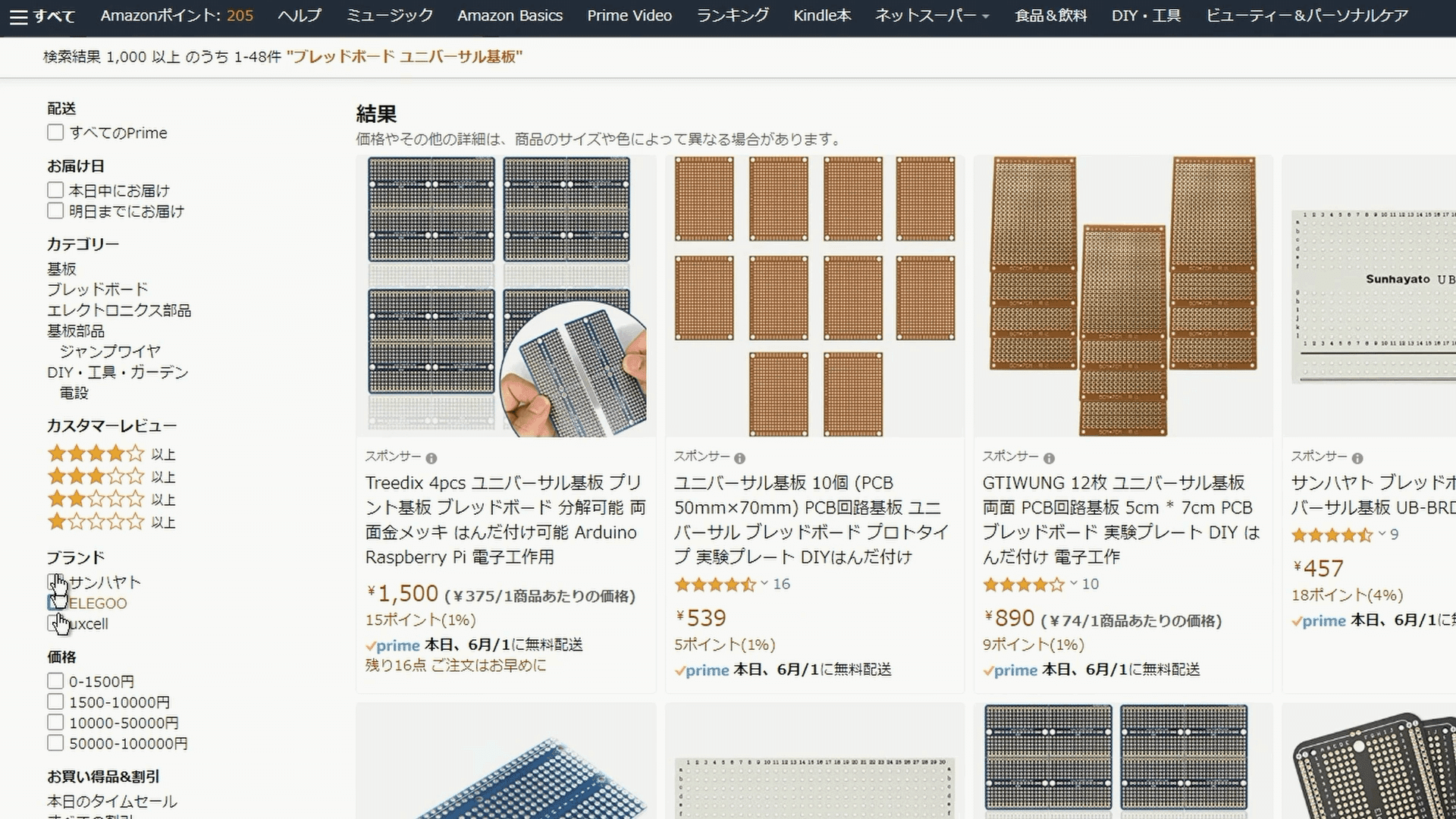This screenshot has width=1456, height=819.
Task: Click sponsor info icon under Treedix product
Action: click(x=431, y=458)
